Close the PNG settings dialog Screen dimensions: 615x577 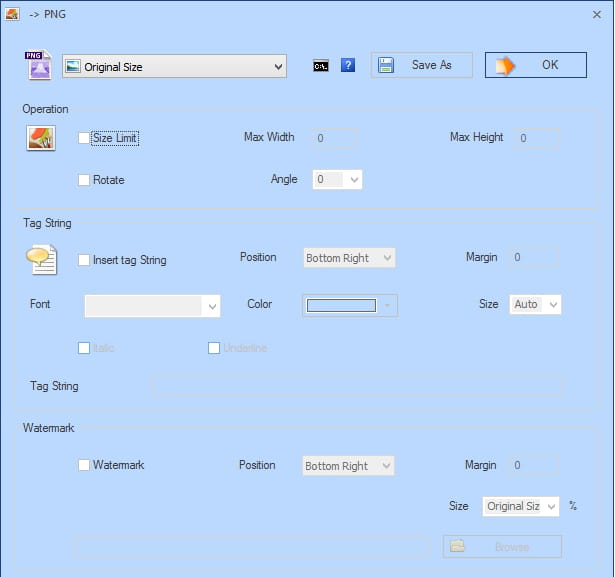[x=597, y=15]
